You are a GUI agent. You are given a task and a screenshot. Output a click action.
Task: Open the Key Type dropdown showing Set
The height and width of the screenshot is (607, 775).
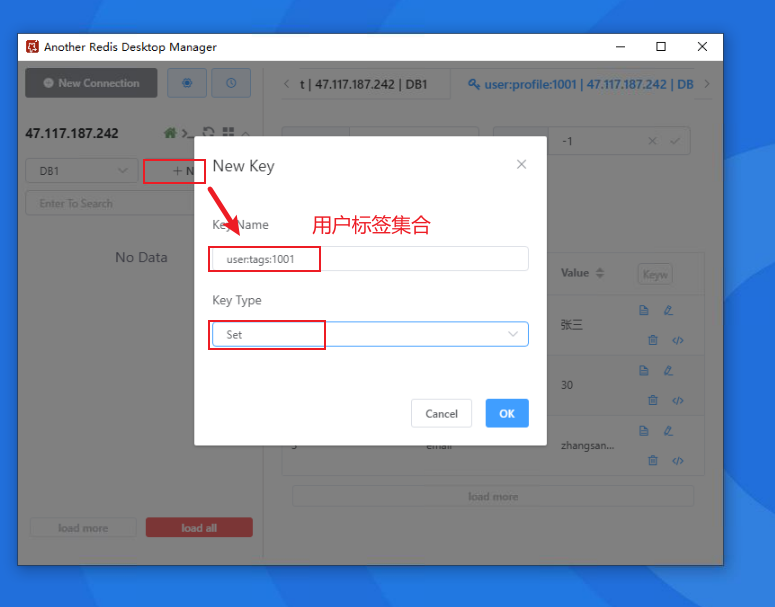pyautogui.click(x=370, y=334)
